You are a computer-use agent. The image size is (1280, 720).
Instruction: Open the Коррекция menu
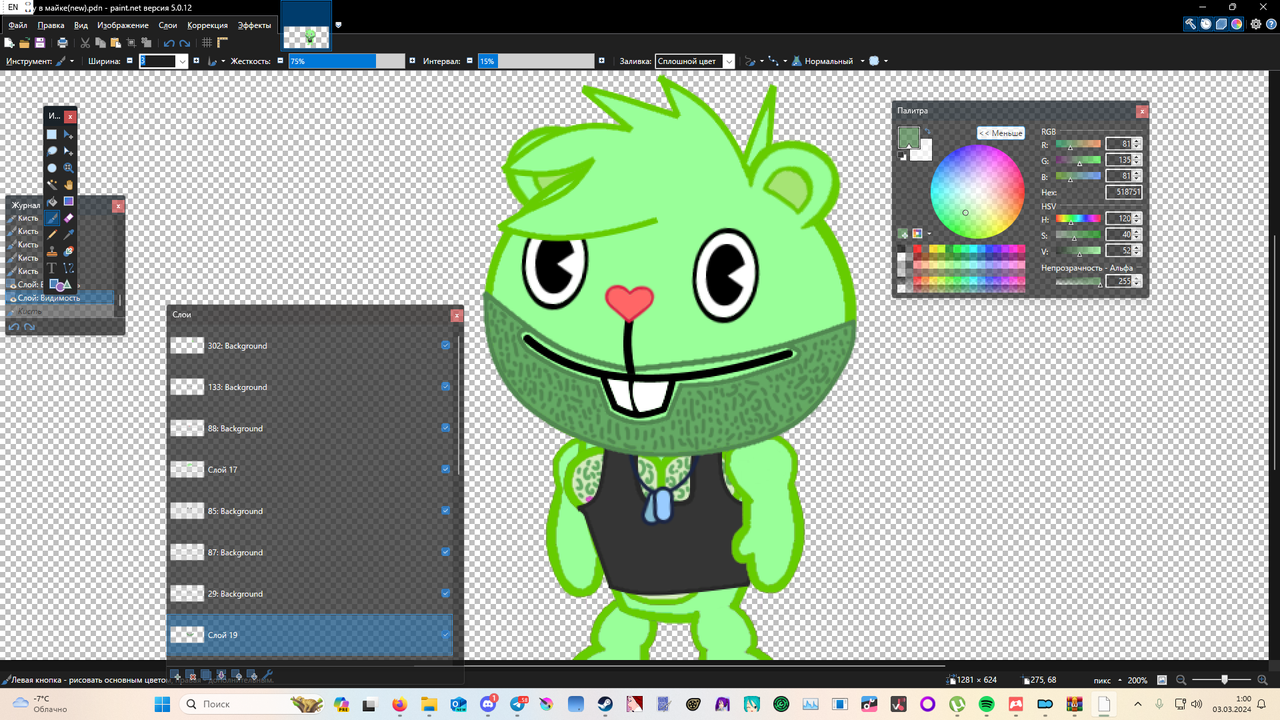[207, 25]
